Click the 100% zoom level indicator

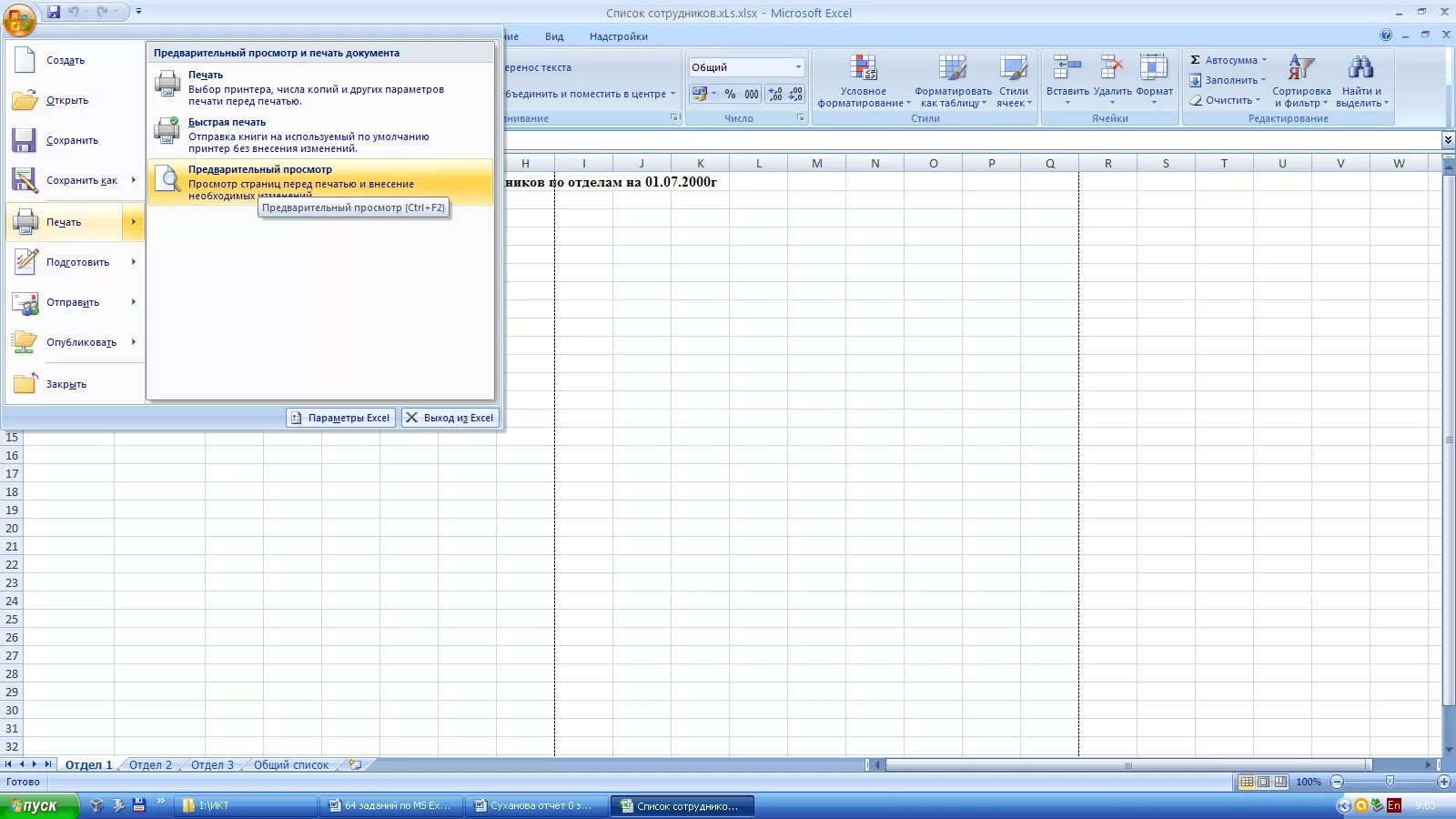[1309, 782]
